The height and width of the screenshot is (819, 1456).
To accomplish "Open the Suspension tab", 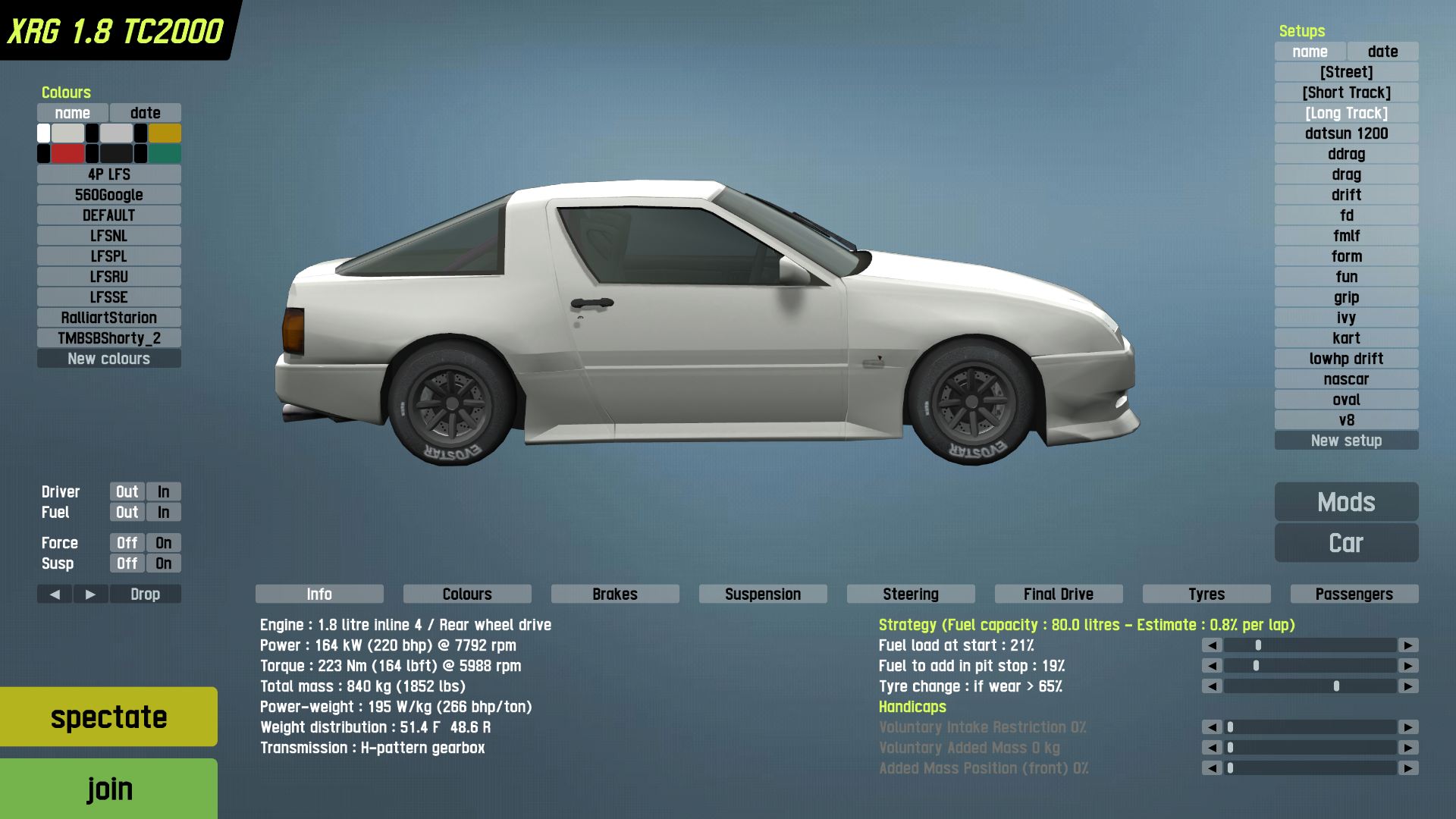I will coord(762,595).
